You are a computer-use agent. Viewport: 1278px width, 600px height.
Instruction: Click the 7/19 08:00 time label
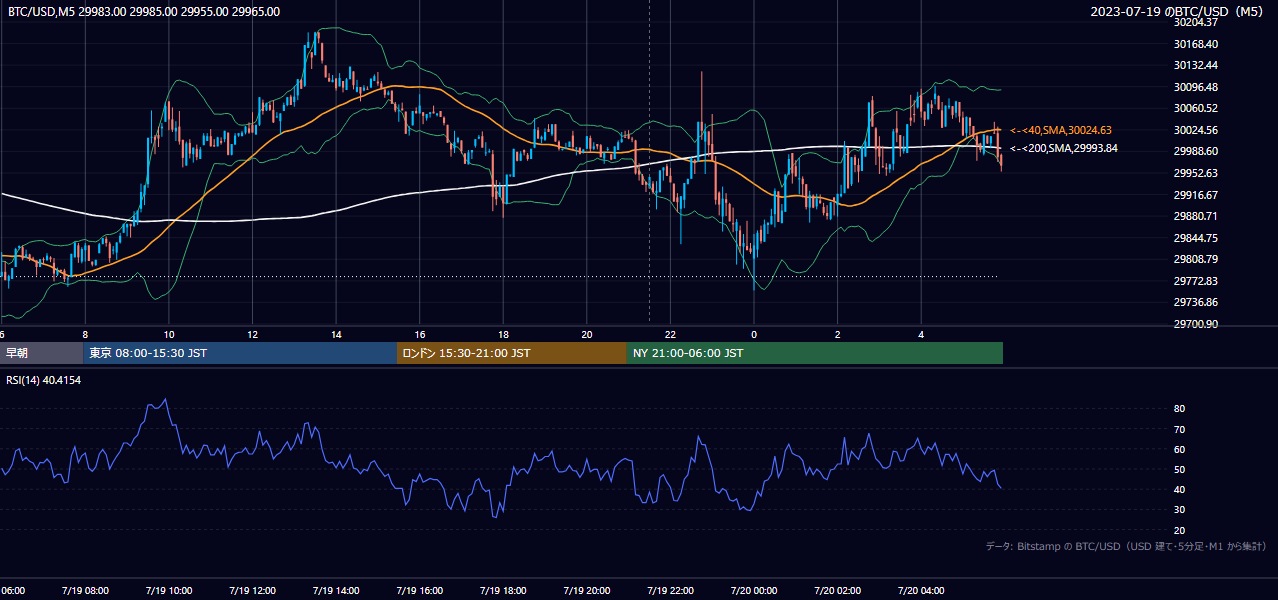point(85,591)
